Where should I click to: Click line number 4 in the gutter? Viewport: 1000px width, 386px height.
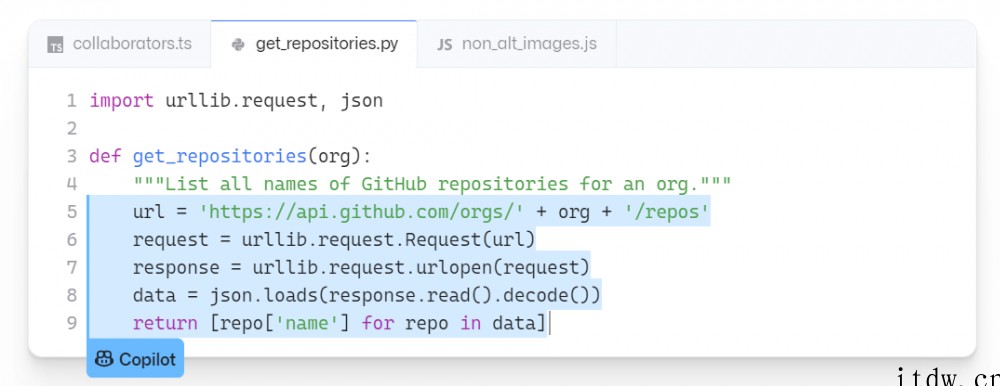(71, 184)
